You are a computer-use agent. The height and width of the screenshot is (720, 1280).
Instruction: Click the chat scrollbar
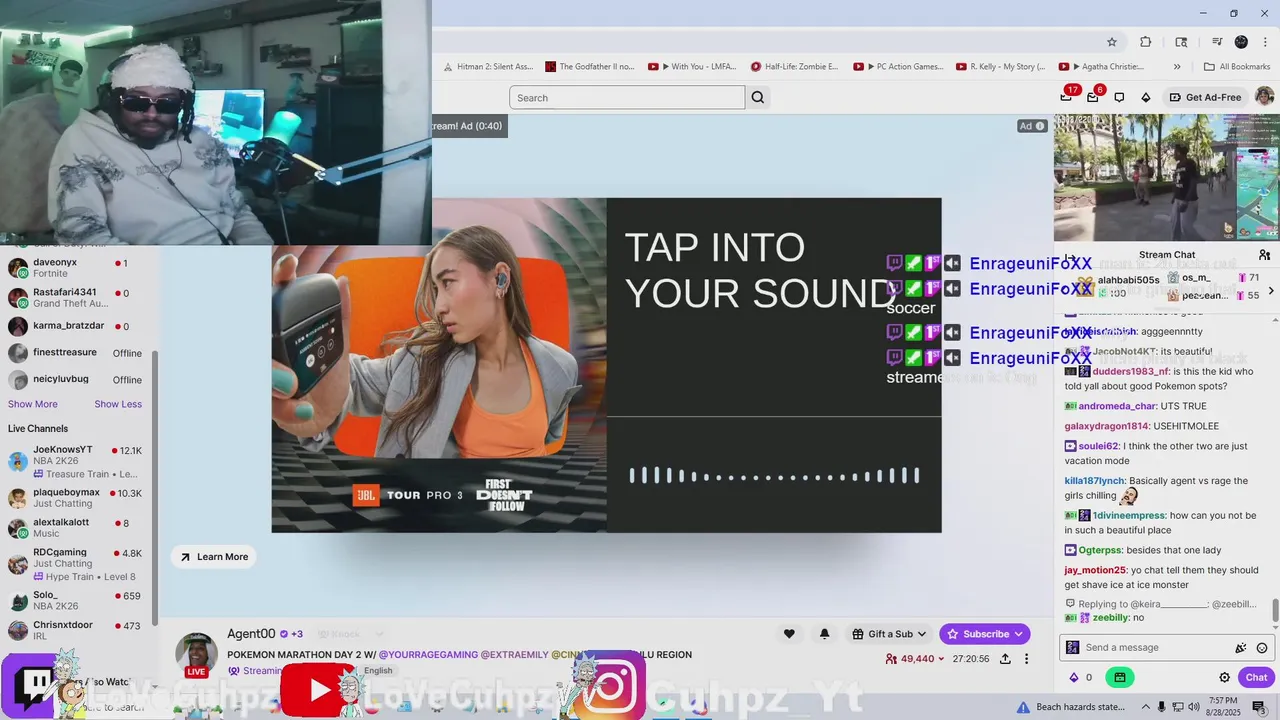pyautogui.click(x=1275, y=609)
